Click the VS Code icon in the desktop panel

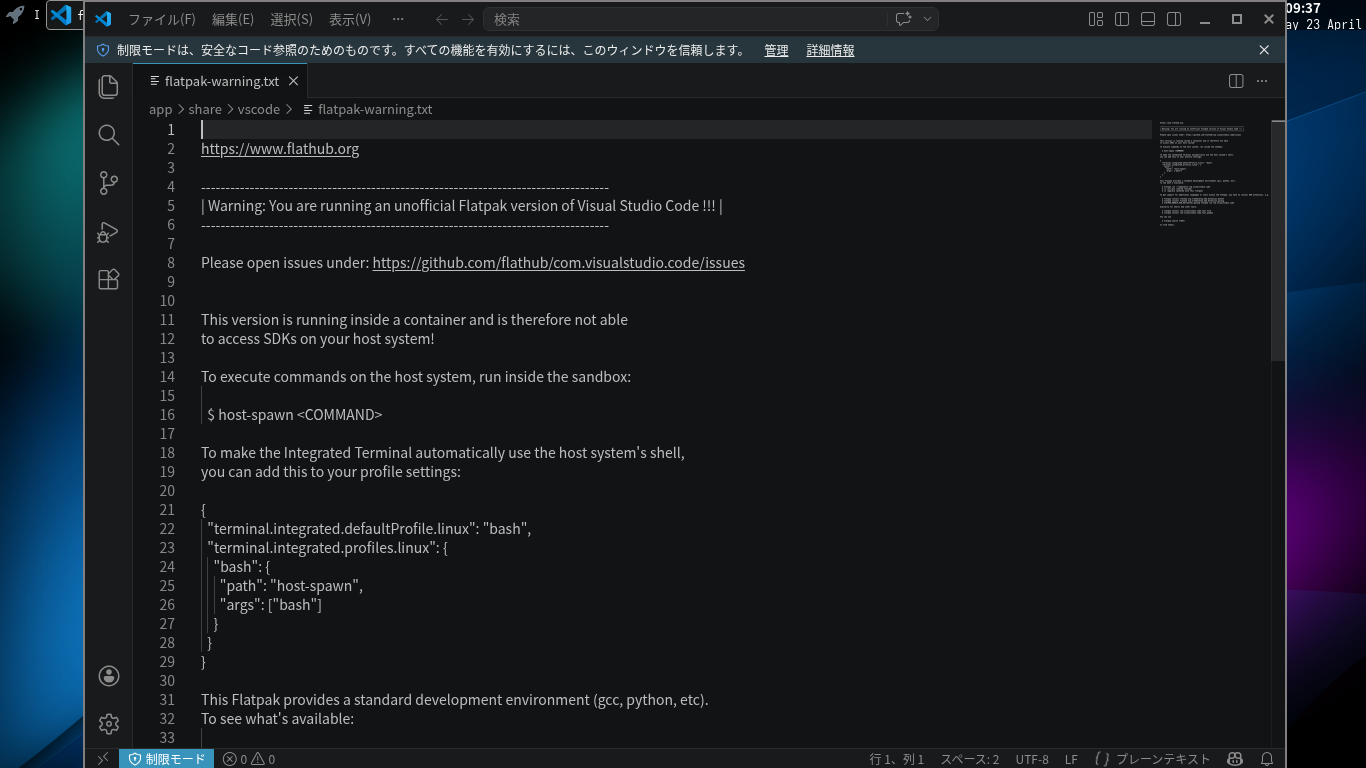(x=60, y=15)
